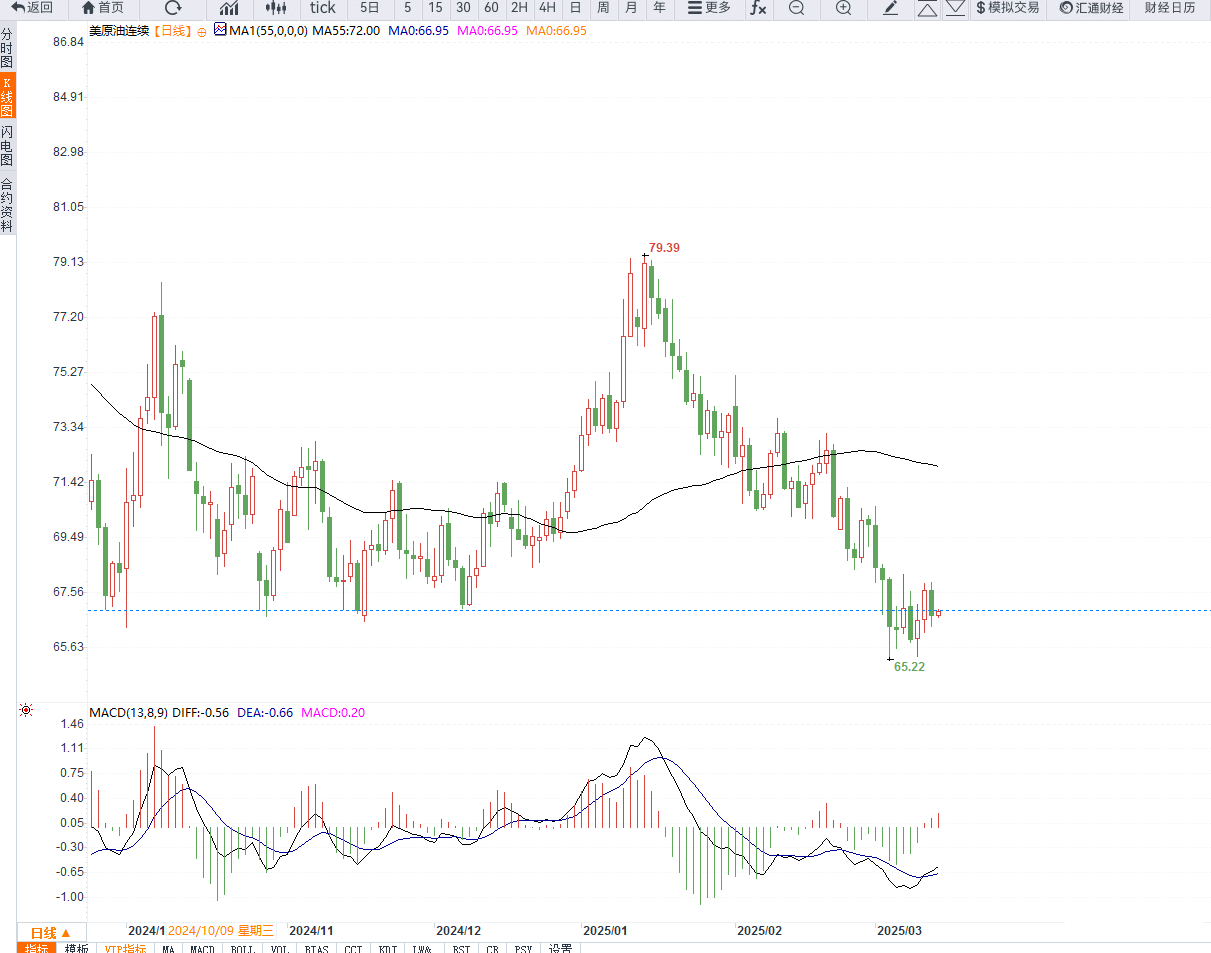Zoom out with the minus magnifier
1211x953 pixels.
pos(796,8)
